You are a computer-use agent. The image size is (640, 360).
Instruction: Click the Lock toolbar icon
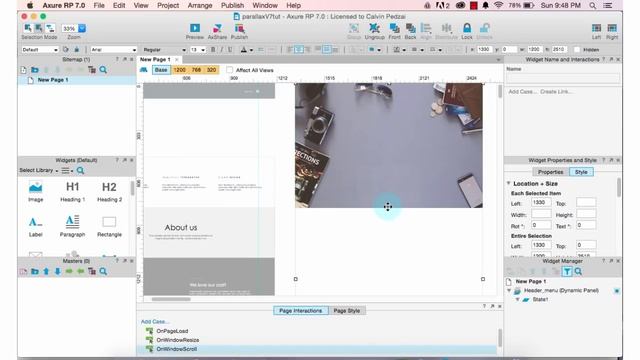467,28
